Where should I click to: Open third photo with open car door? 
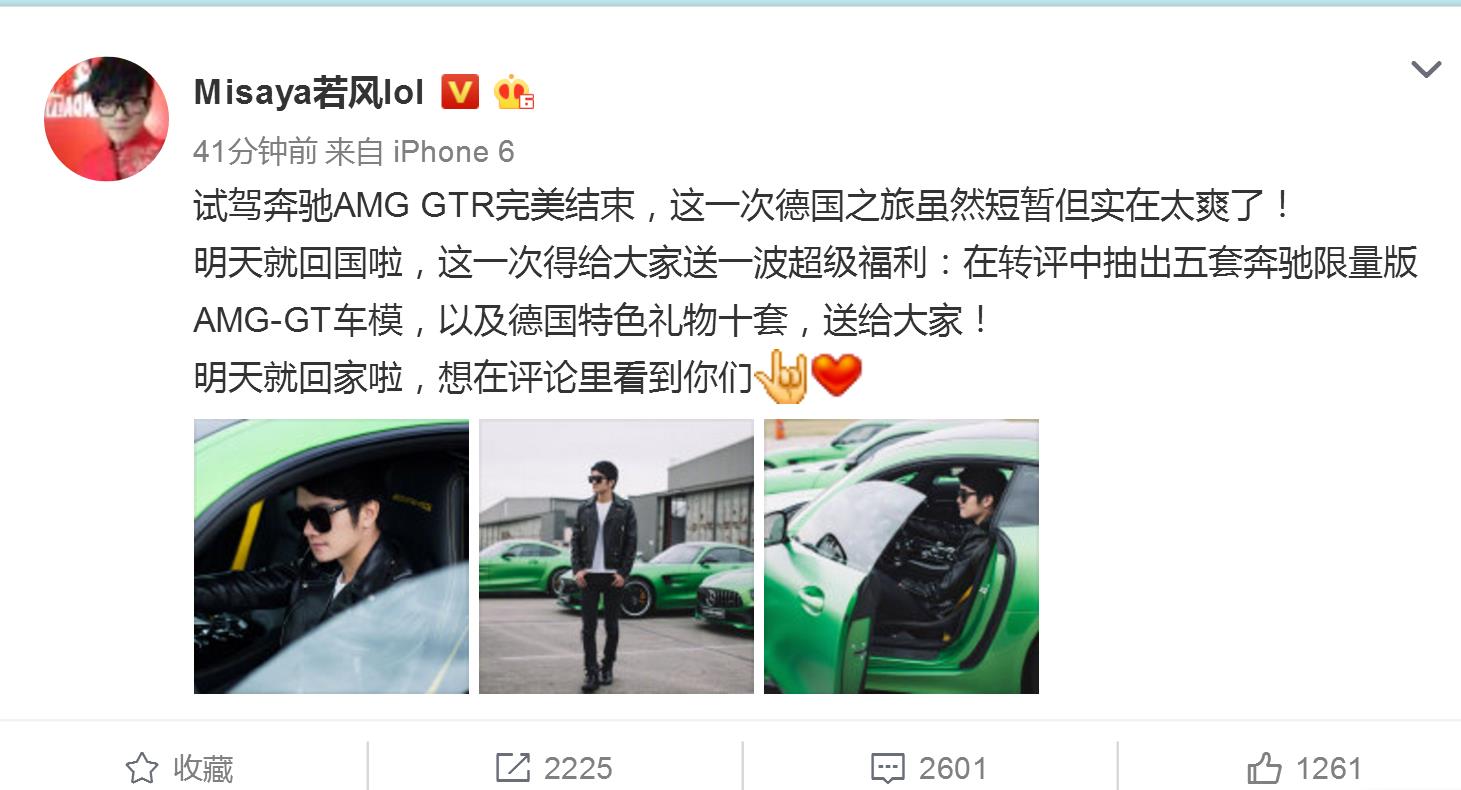point(901,556)
